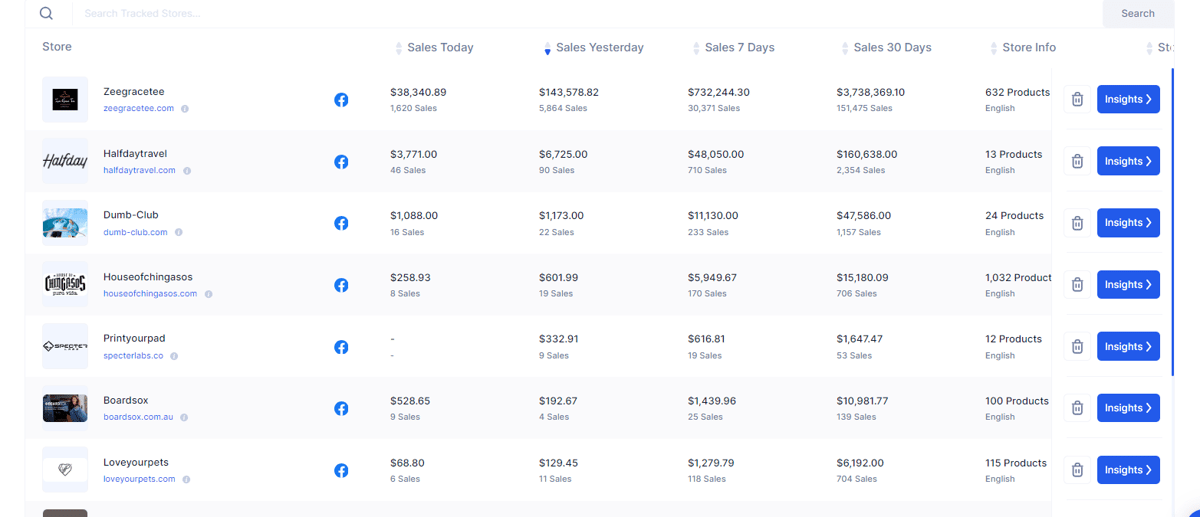Open Insights for Printyourpad
This screenshot has width=1200, height=517.
point(1128,346)
